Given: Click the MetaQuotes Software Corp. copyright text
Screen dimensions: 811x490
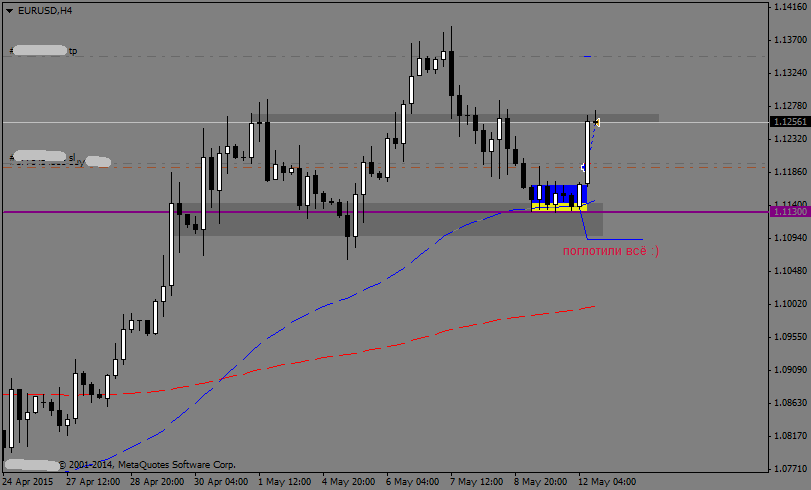Looking at the screenshot, I should (x=147, y=465).
